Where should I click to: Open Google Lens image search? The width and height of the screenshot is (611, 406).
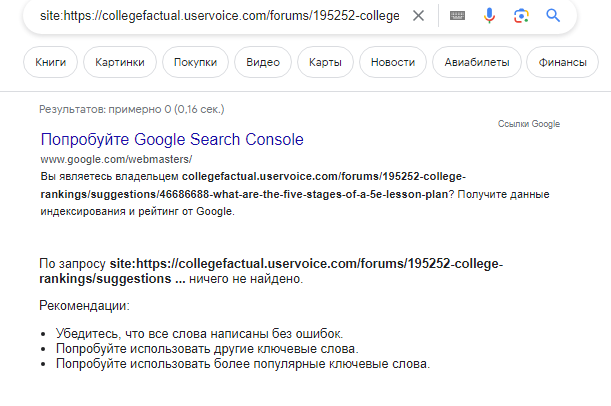click(521, 16)
